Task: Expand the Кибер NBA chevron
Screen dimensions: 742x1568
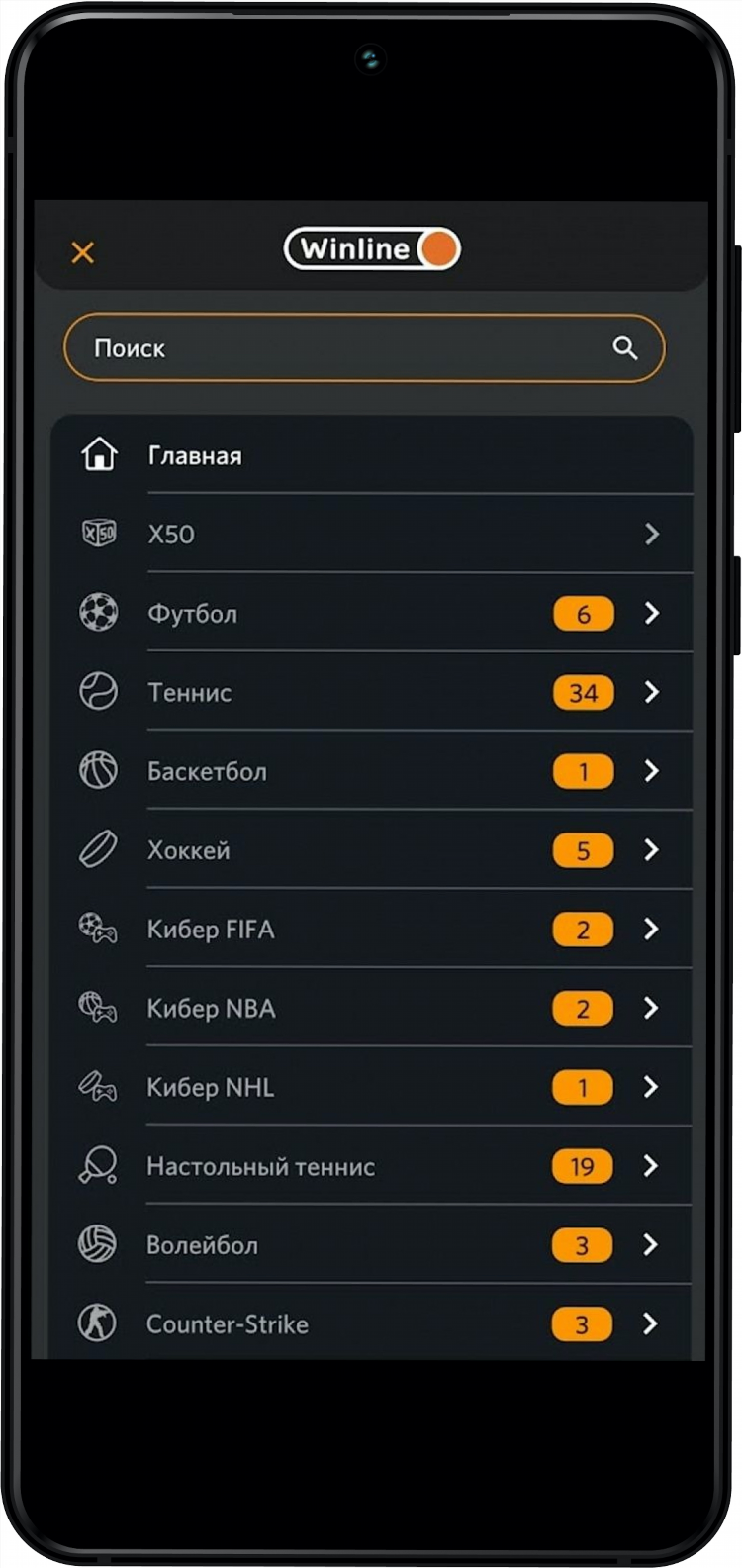Action: click(x=651, y=1008)
